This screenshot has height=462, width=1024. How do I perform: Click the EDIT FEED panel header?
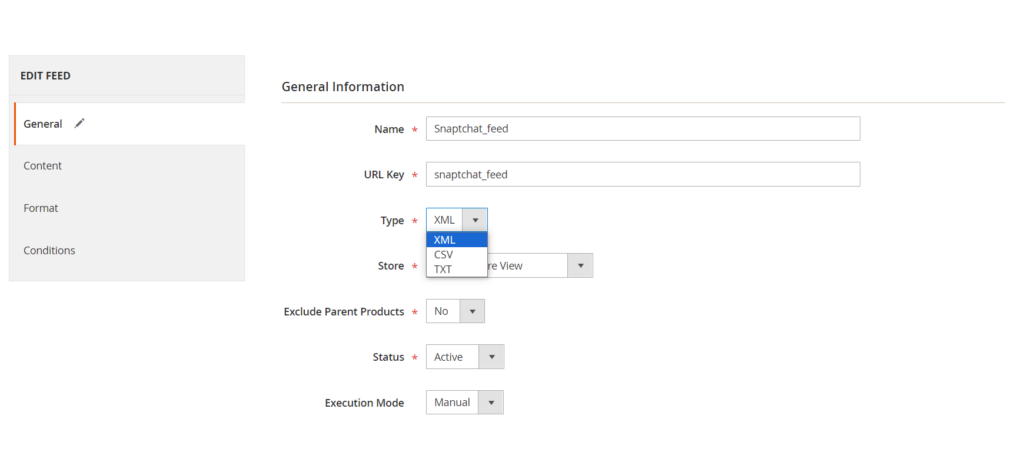point(46,76)
